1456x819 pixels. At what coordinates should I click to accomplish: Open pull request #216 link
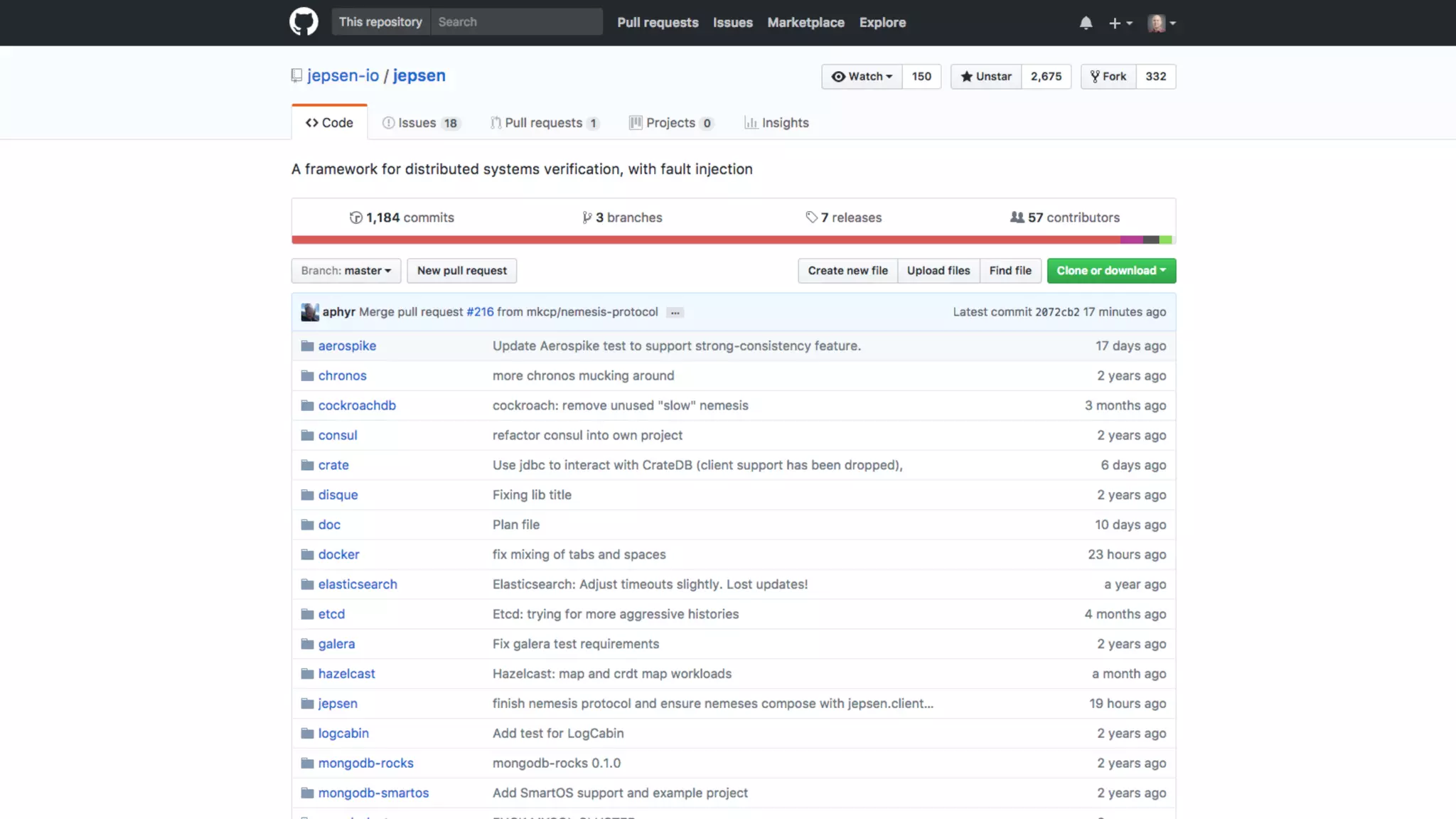pos(480,312)
